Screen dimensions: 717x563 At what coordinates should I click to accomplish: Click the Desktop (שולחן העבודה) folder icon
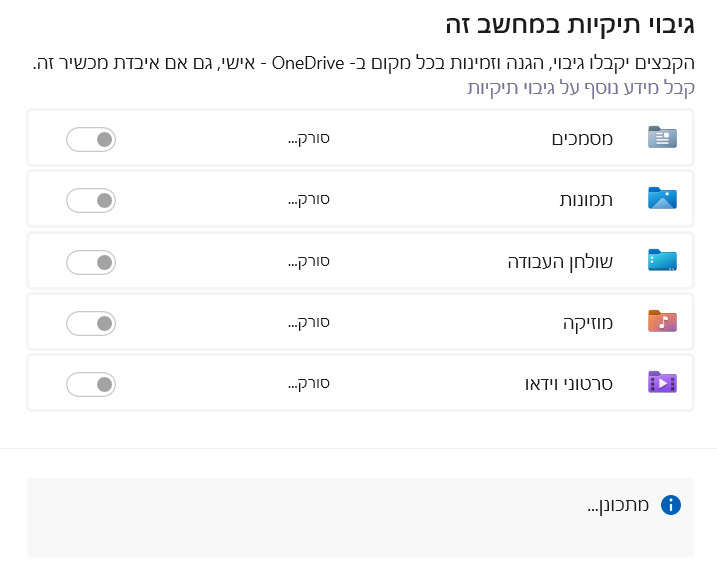(x=662, y=261)
